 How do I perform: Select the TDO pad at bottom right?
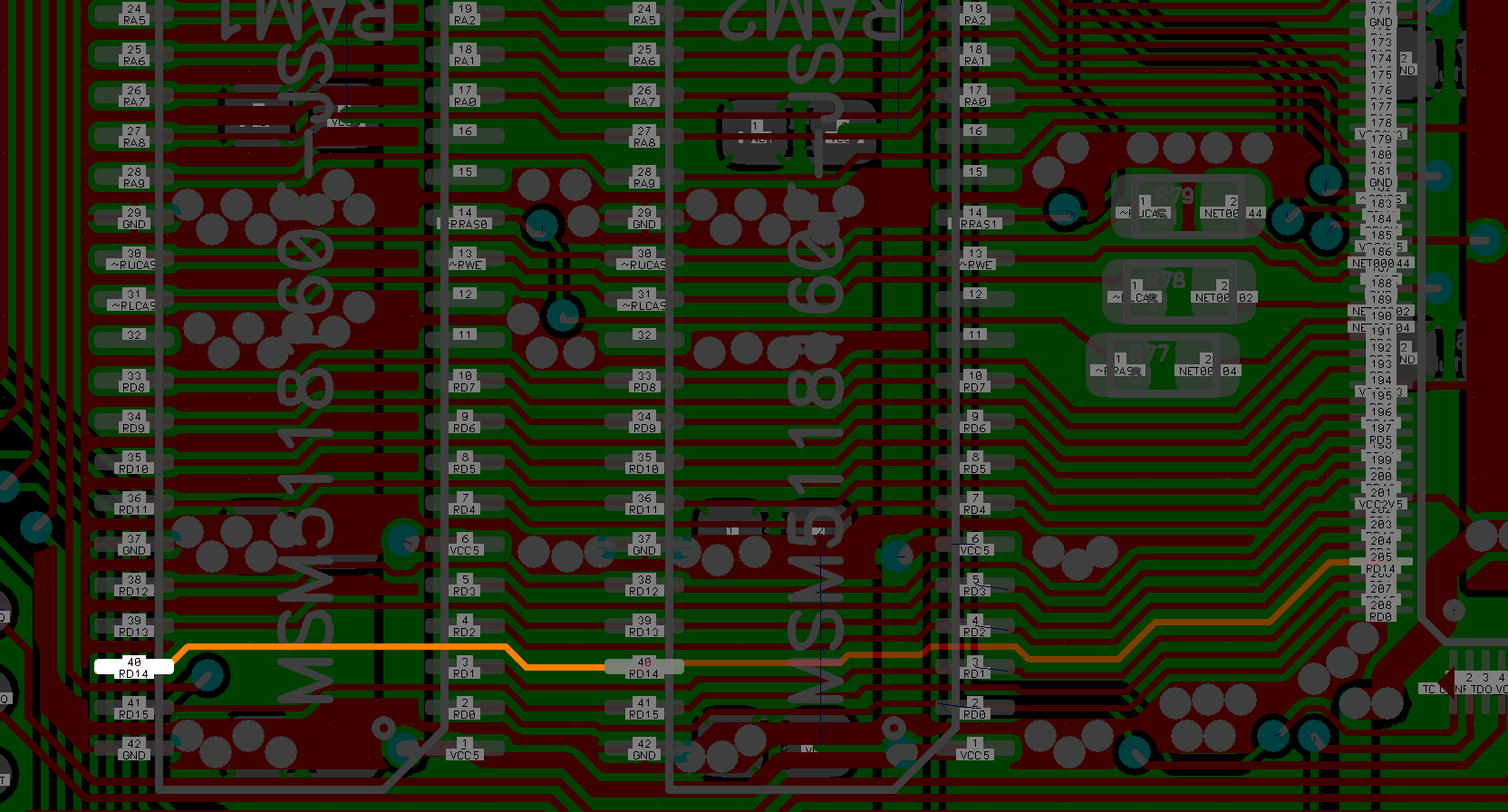[1483, 683]
